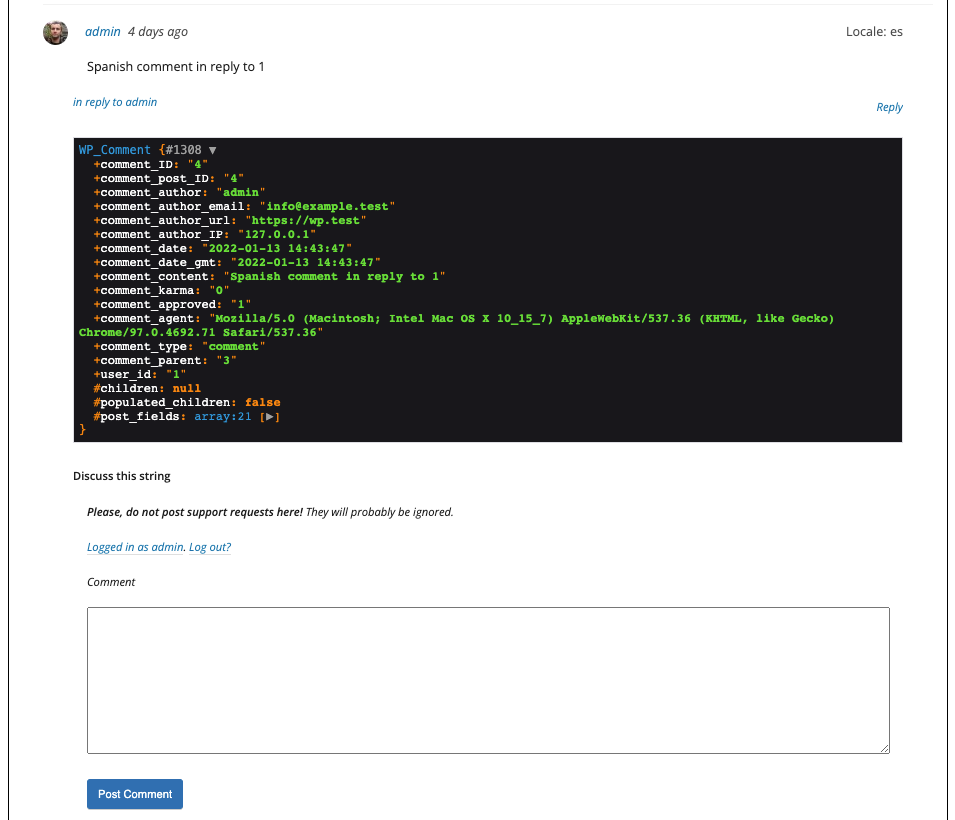Viewport: 955px width, 820px height.
Task: Click the 'Log out?' link
Action: tap(210, 547)
